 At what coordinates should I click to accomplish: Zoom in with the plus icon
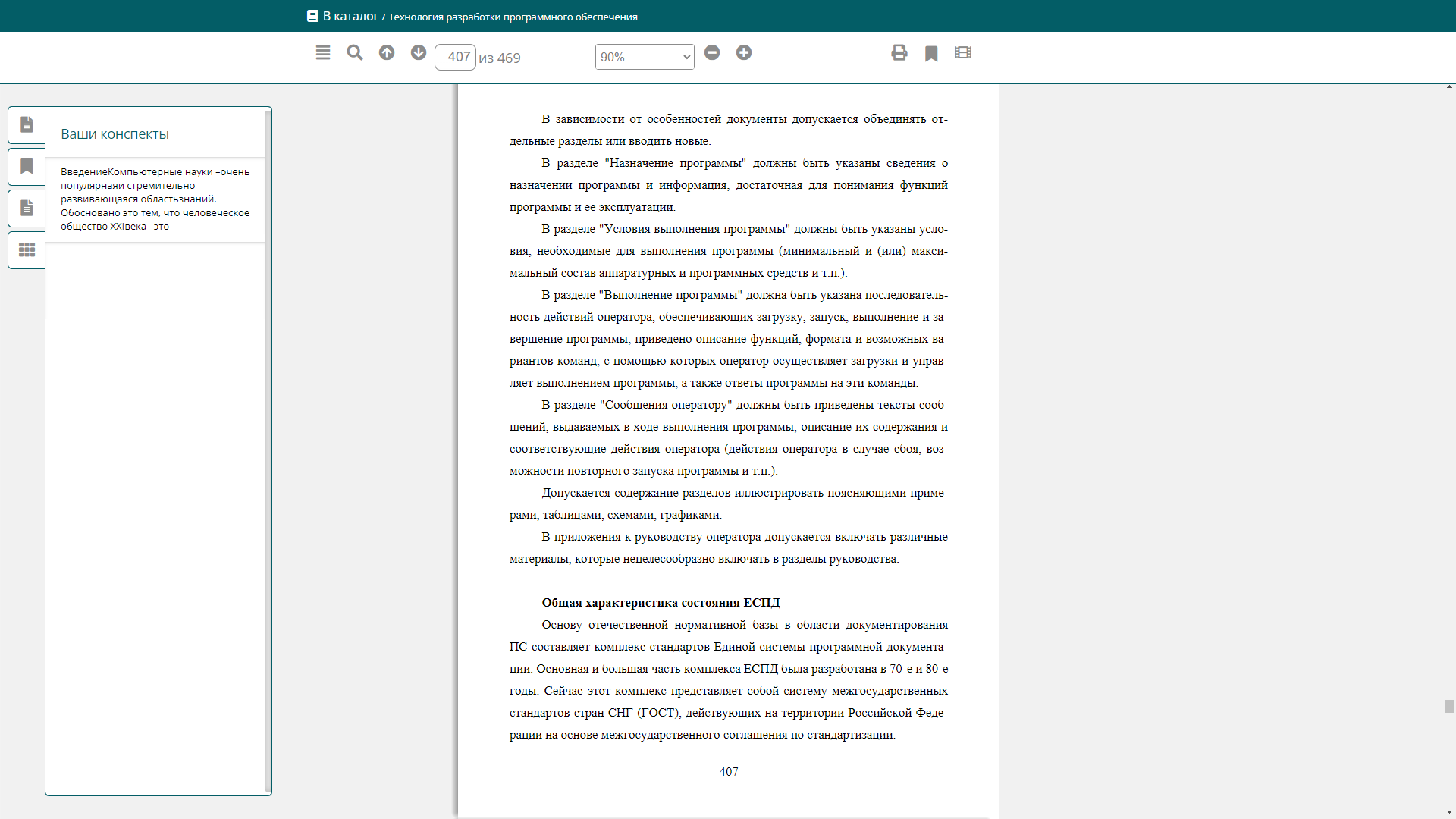click(x=744, y=53)
